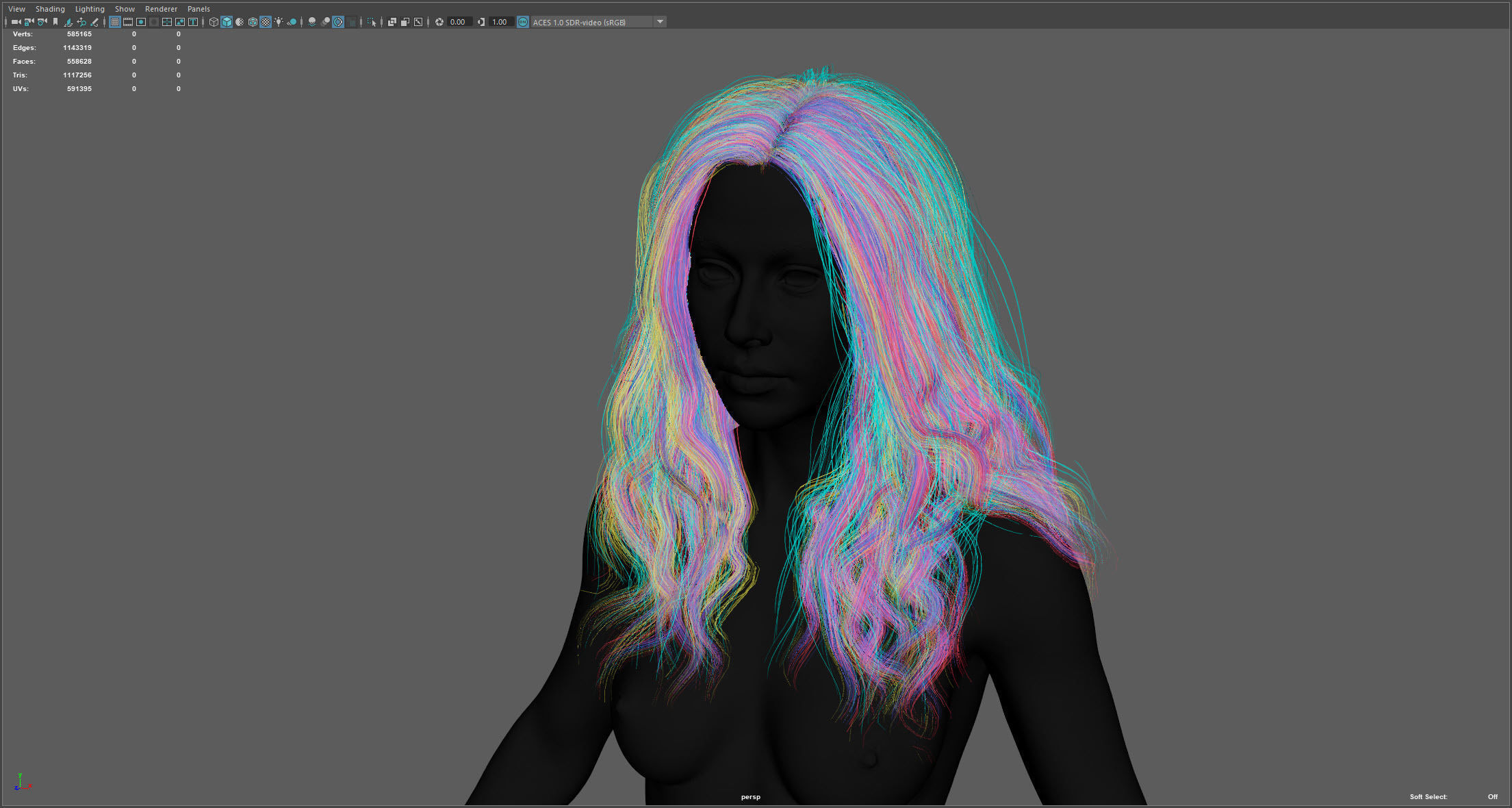
Task: Open the Renderer menu
Action: [x=161, y=9]
